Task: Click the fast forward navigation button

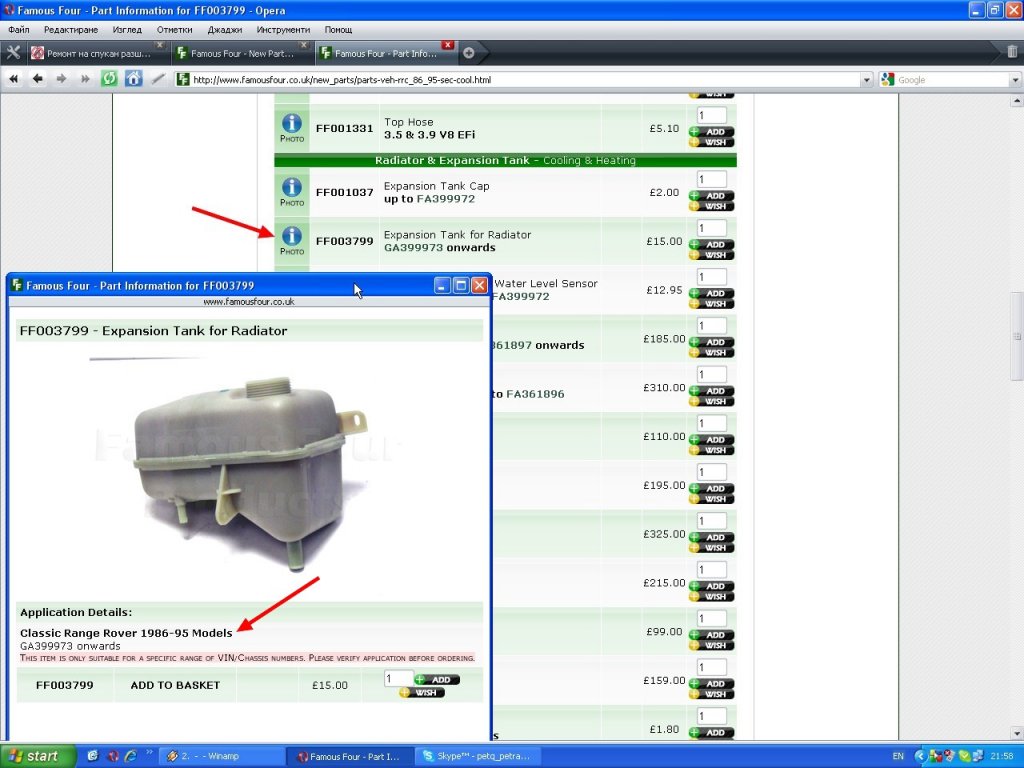Action: (85, 79)
